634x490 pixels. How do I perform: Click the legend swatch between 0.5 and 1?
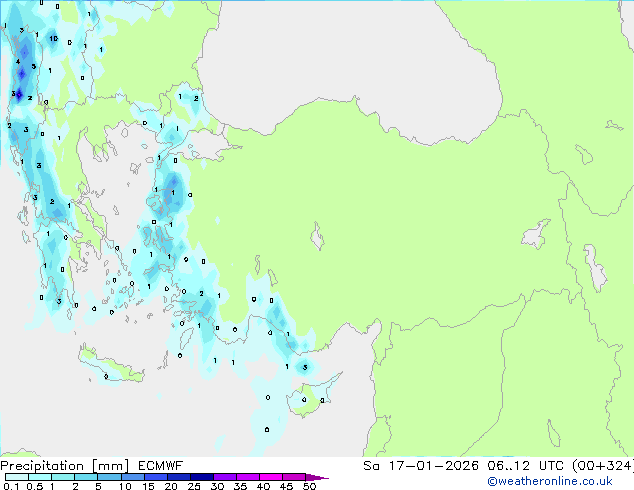(40, 477)
